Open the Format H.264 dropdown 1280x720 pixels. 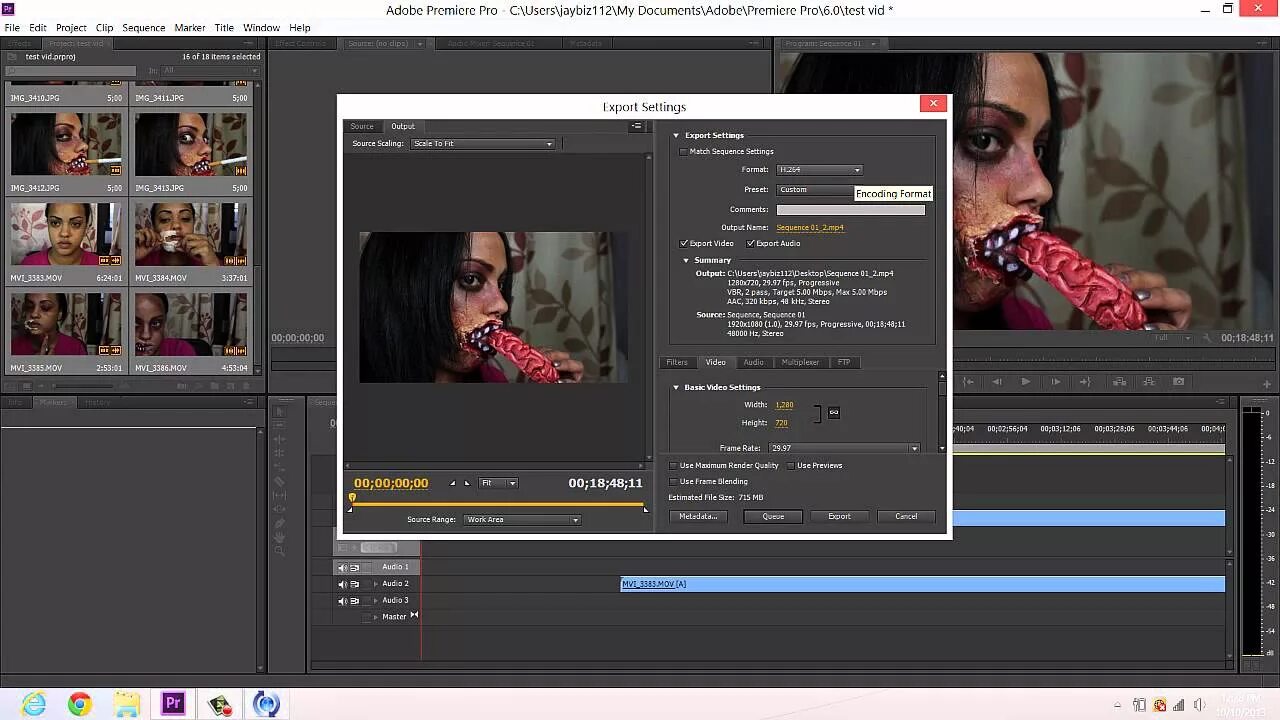[820, 170]
